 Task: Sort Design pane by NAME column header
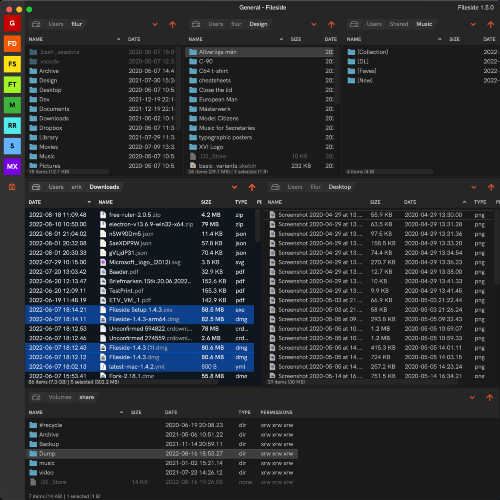(x=195, y=39)
